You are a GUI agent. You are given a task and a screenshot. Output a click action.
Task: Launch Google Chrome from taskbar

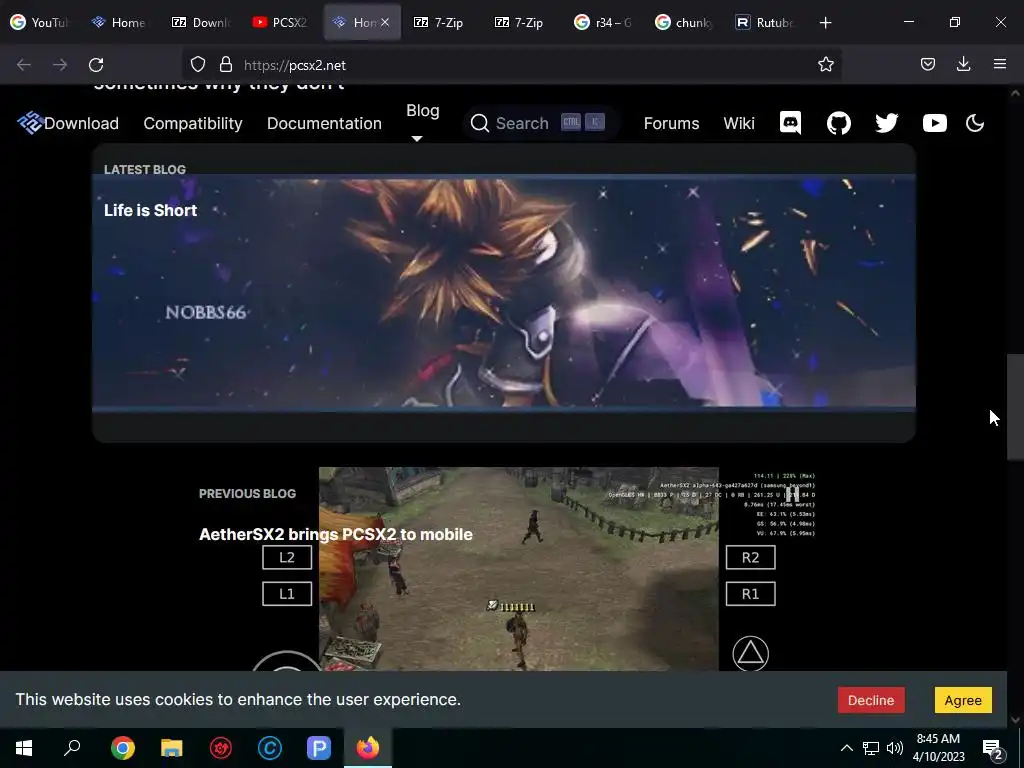122,748
